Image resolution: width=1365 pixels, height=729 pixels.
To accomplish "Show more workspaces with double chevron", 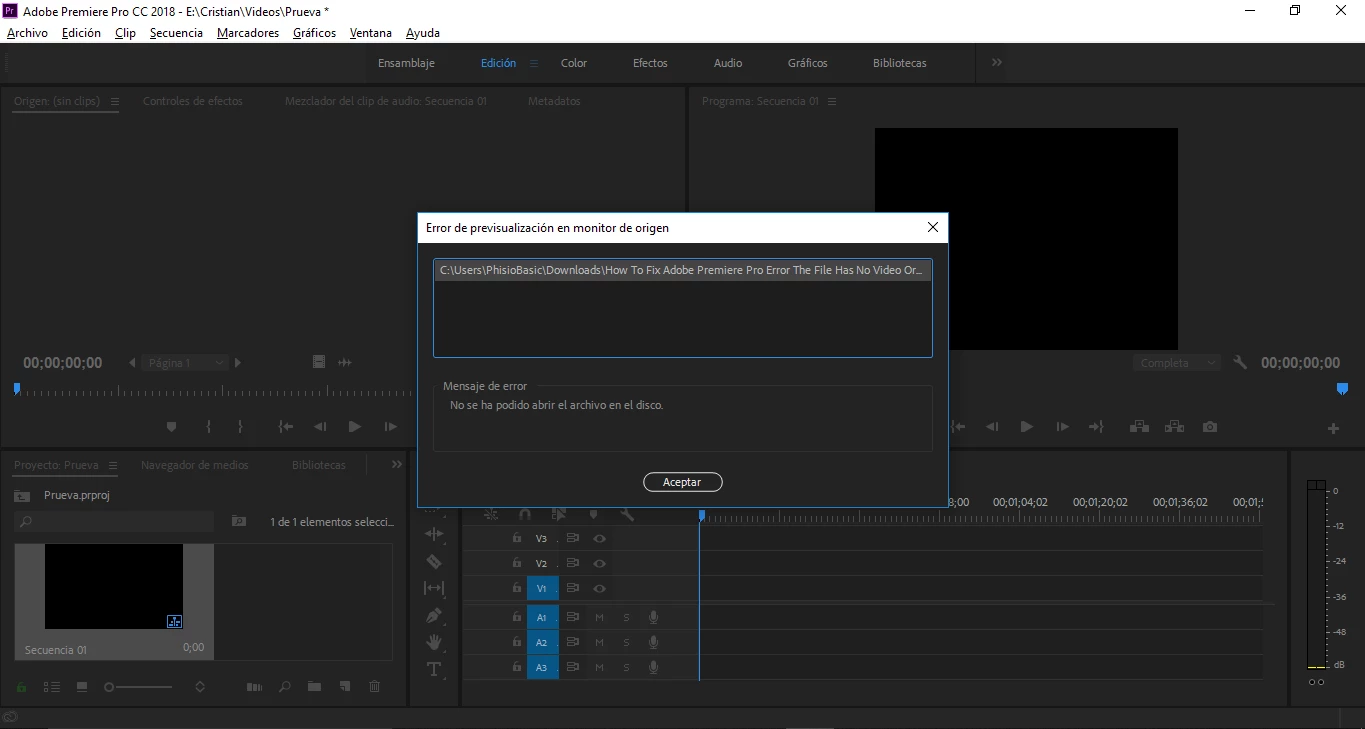I will 997,62.
